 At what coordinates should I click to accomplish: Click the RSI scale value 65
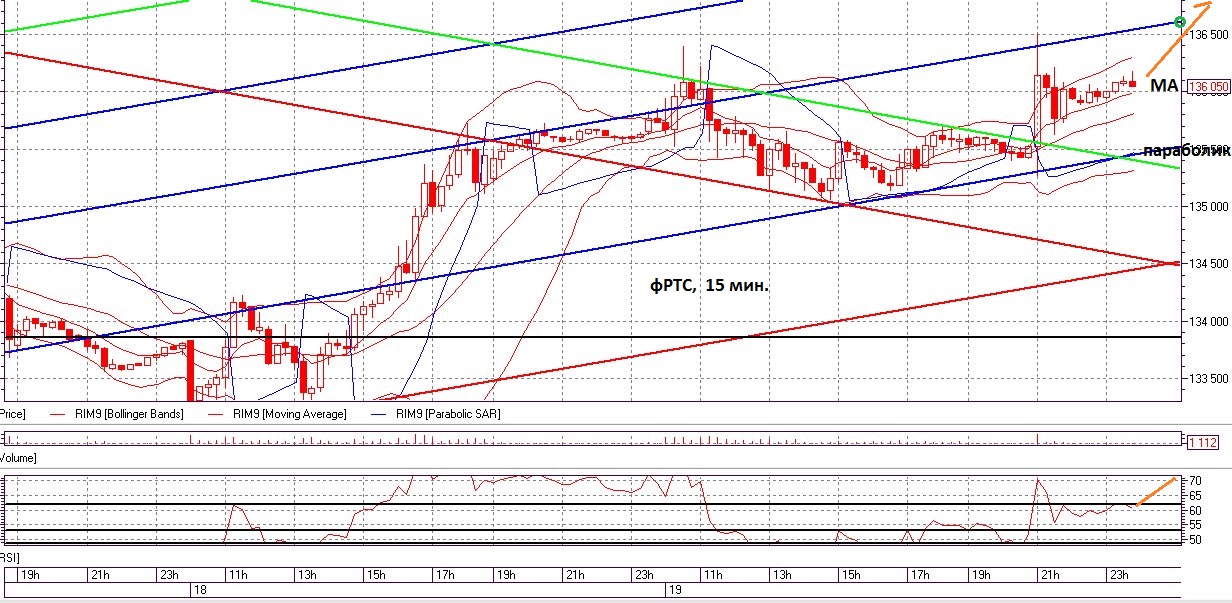1195,495
